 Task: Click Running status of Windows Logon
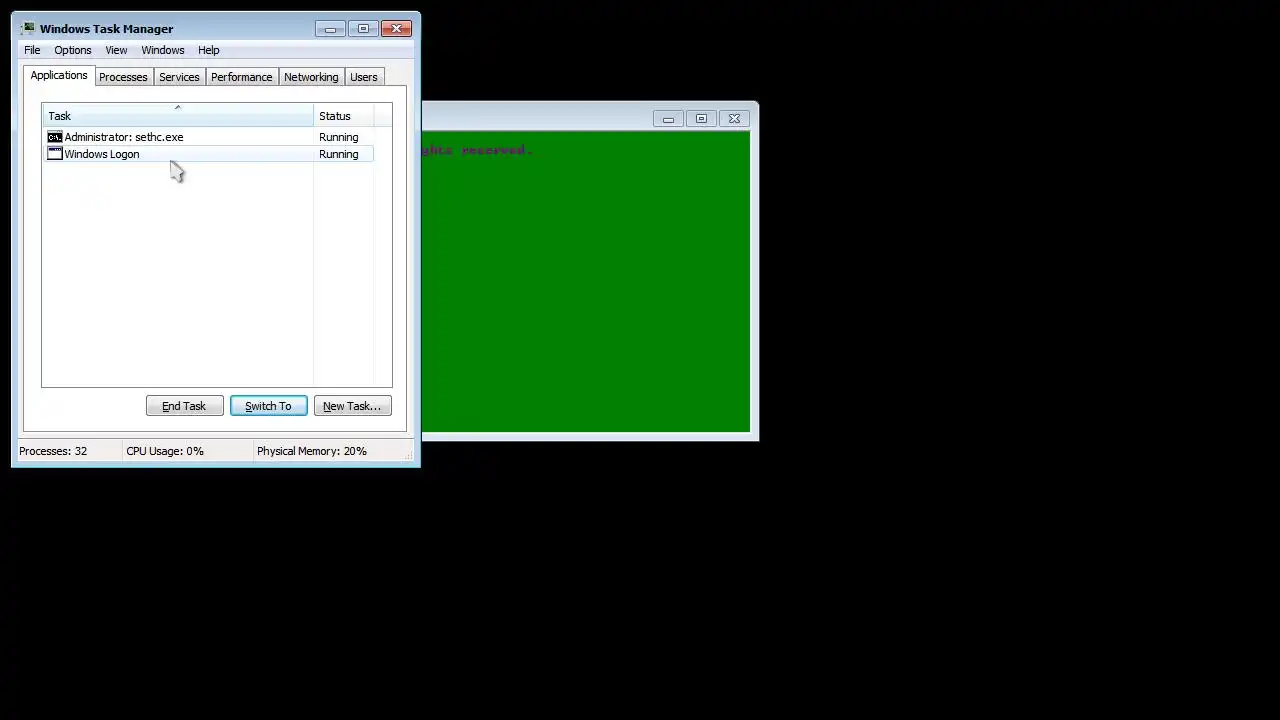click(x=338, y=154)
